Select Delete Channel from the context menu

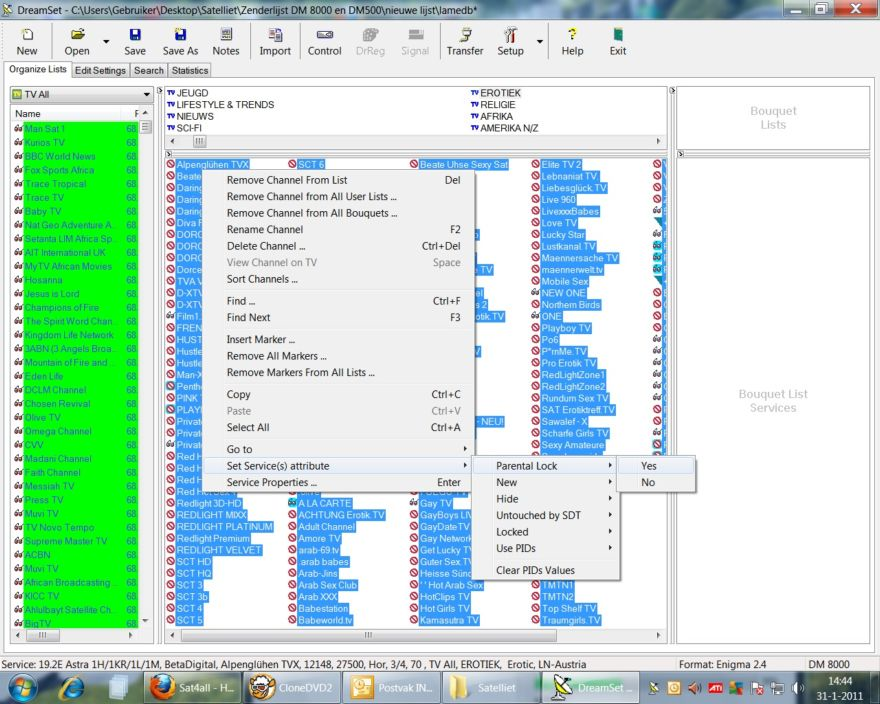[338, 246]
